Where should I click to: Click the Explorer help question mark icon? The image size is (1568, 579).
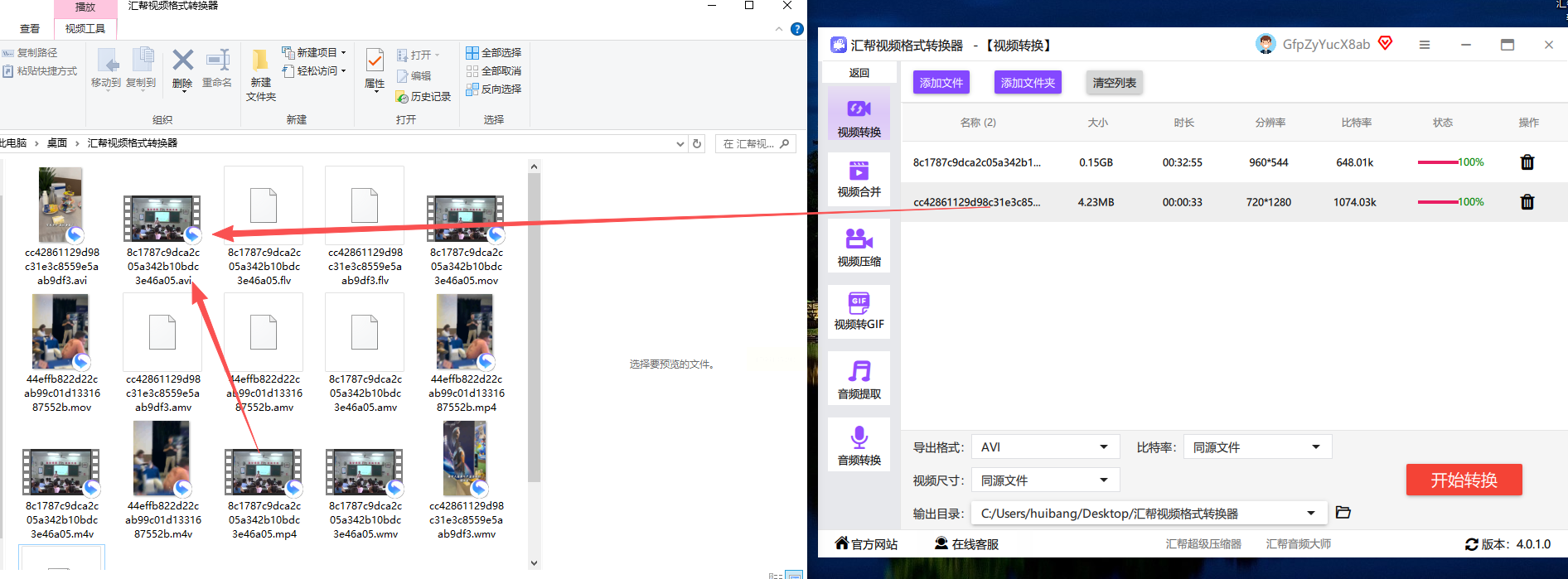click(x=797, y=29)
